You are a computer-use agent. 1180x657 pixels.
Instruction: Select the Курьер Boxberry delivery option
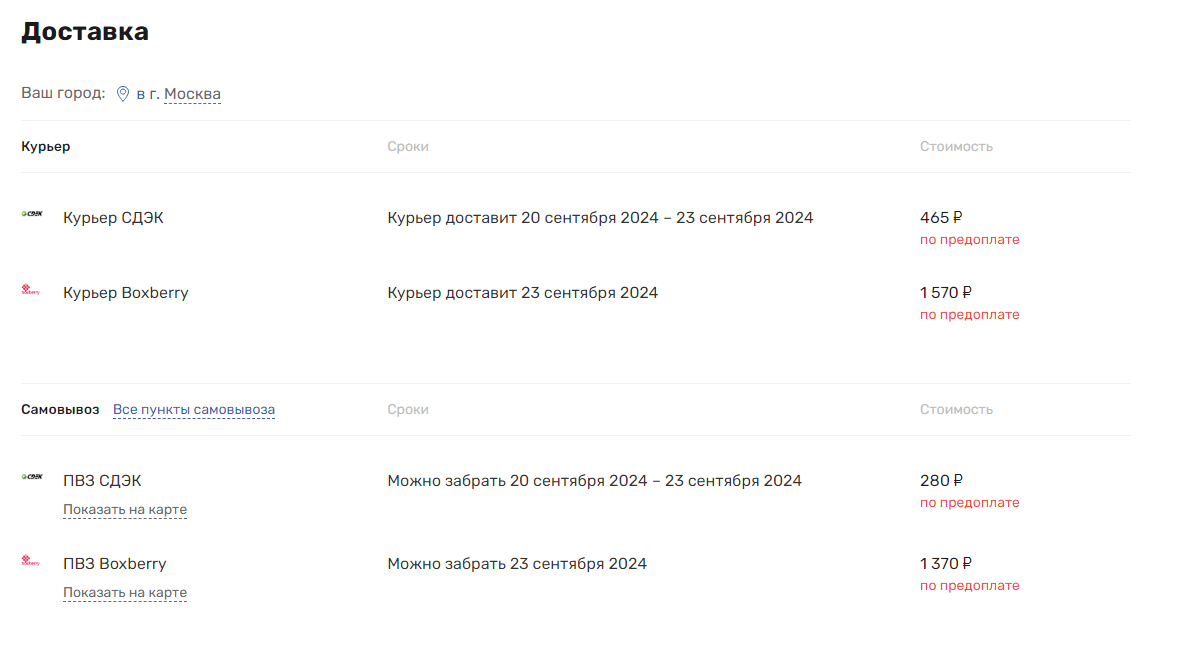coord(126,293)
